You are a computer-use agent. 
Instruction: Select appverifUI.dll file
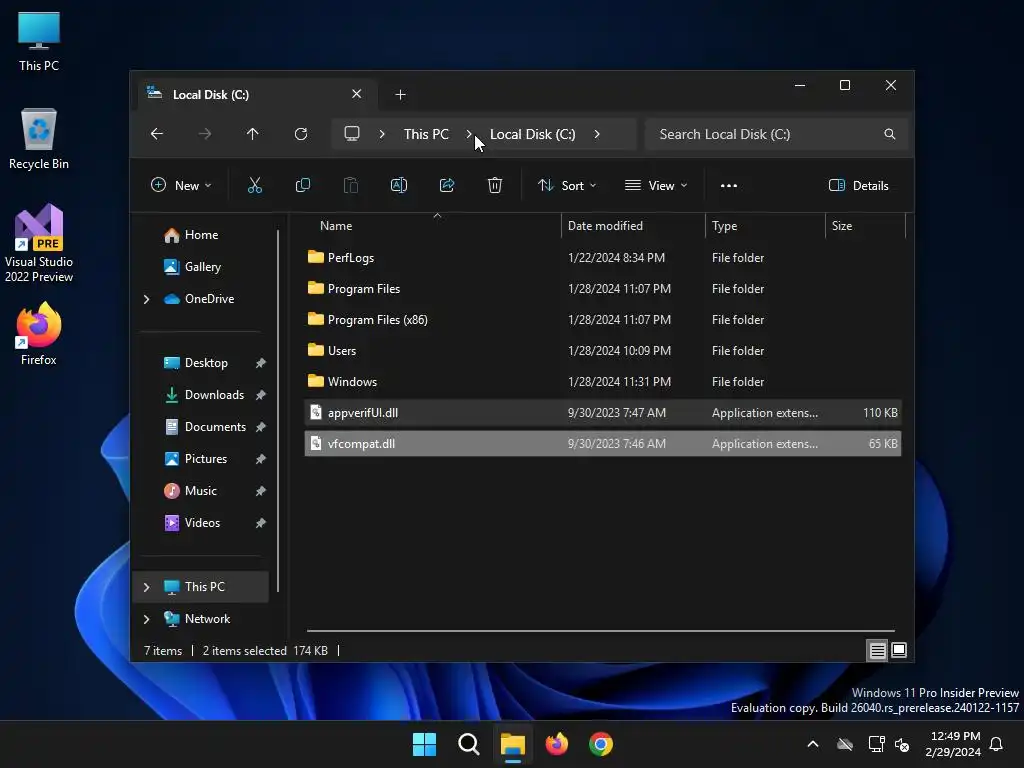603,413
